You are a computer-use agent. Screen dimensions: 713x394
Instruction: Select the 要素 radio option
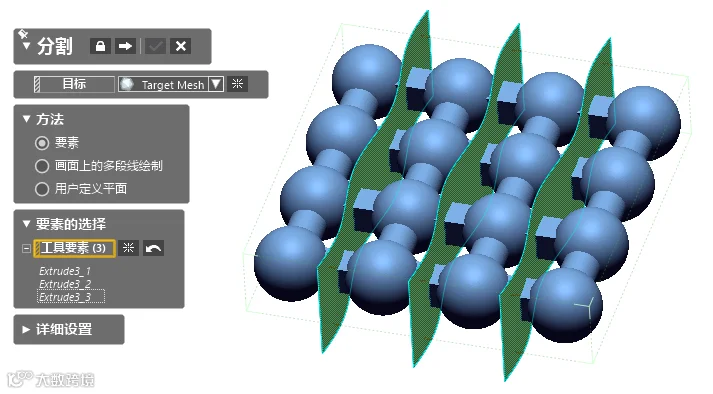[42, 143]
